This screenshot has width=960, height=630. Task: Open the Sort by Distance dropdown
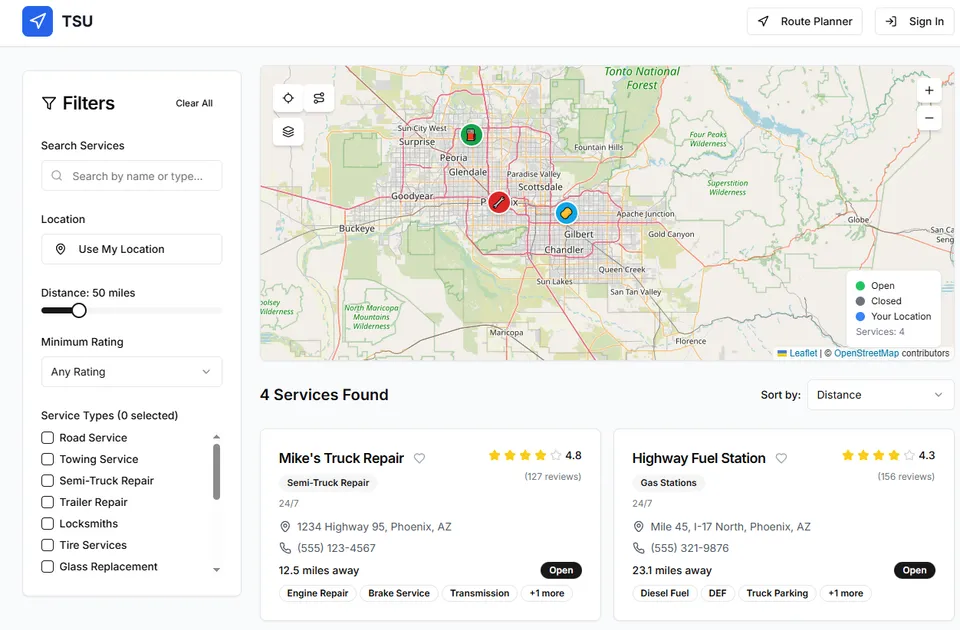pyautogui.click(x=880, y=395)
